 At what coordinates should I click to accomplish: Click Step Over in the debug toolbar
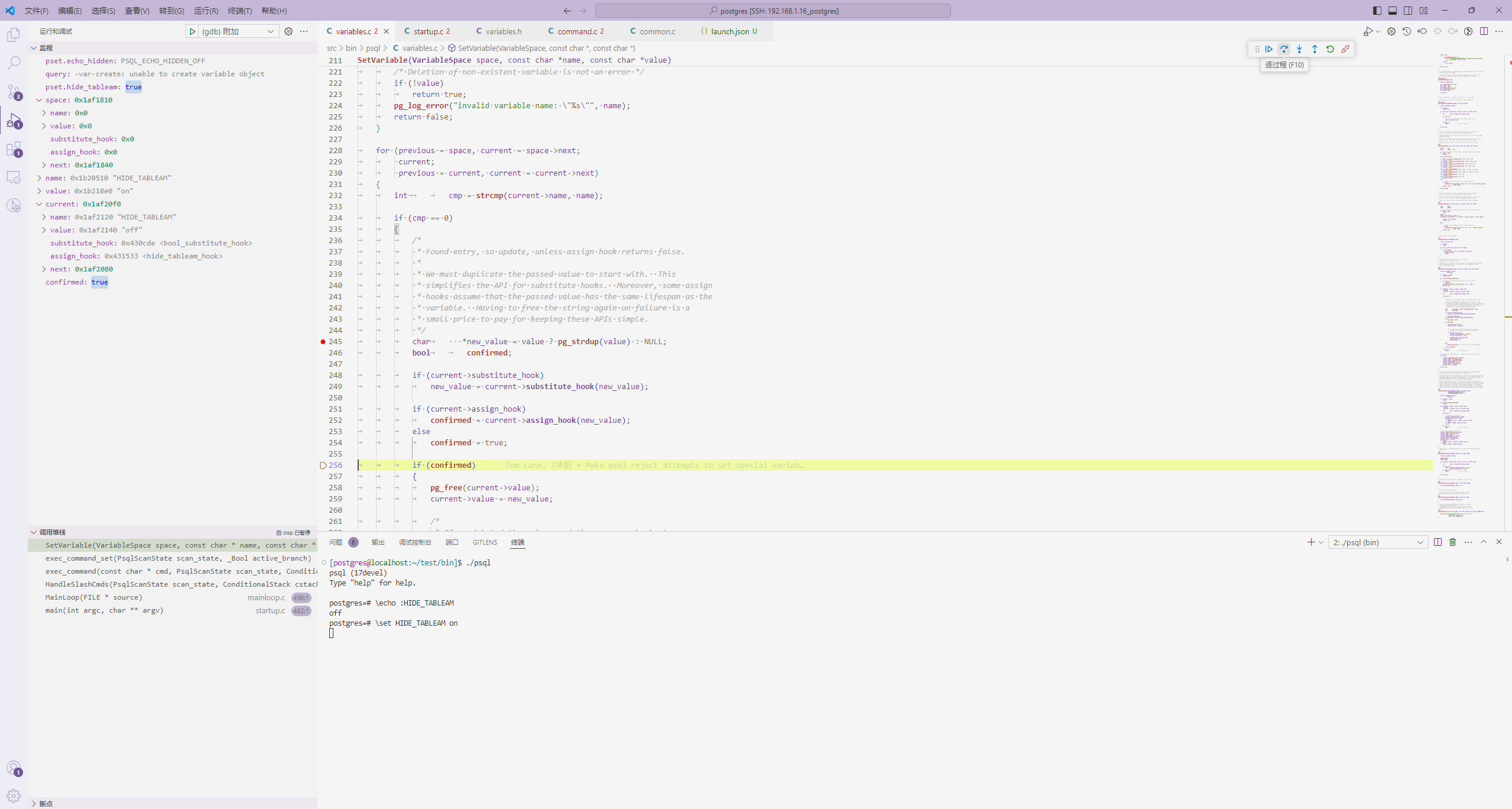coord(1284,49)
